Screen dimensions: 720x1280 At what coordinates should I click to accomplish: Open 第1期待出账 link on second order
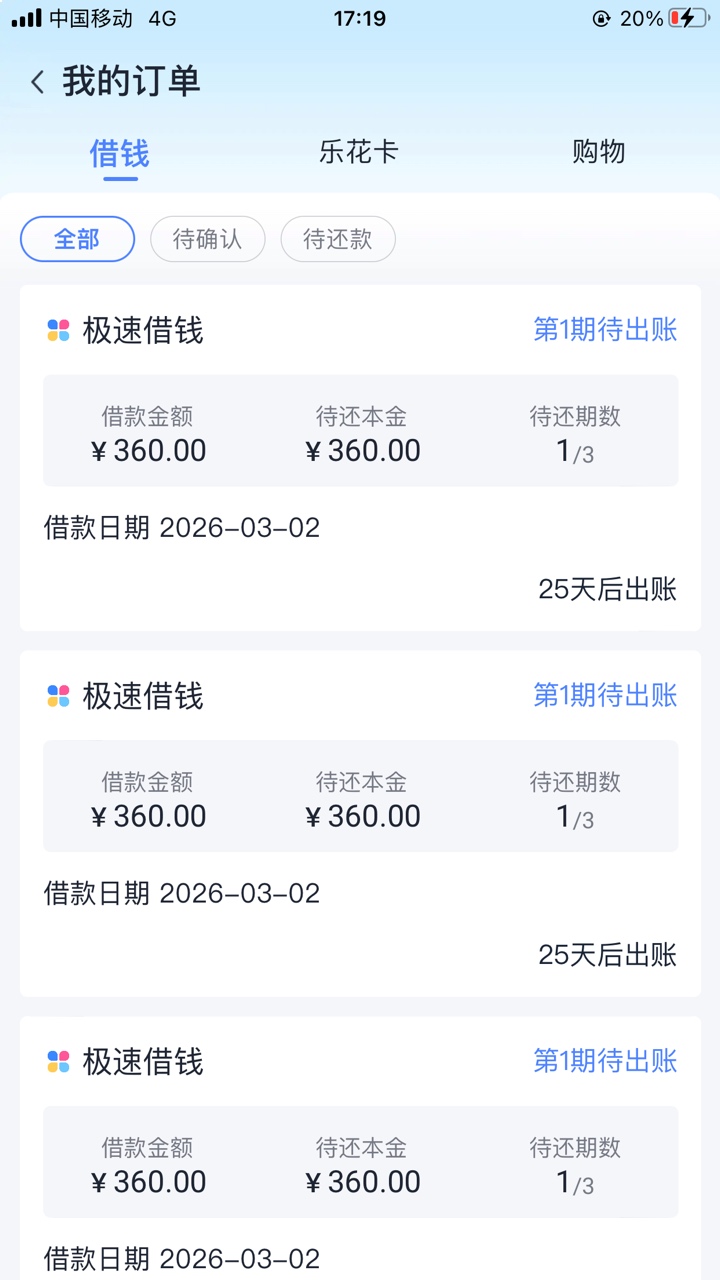tap(605, 696)
